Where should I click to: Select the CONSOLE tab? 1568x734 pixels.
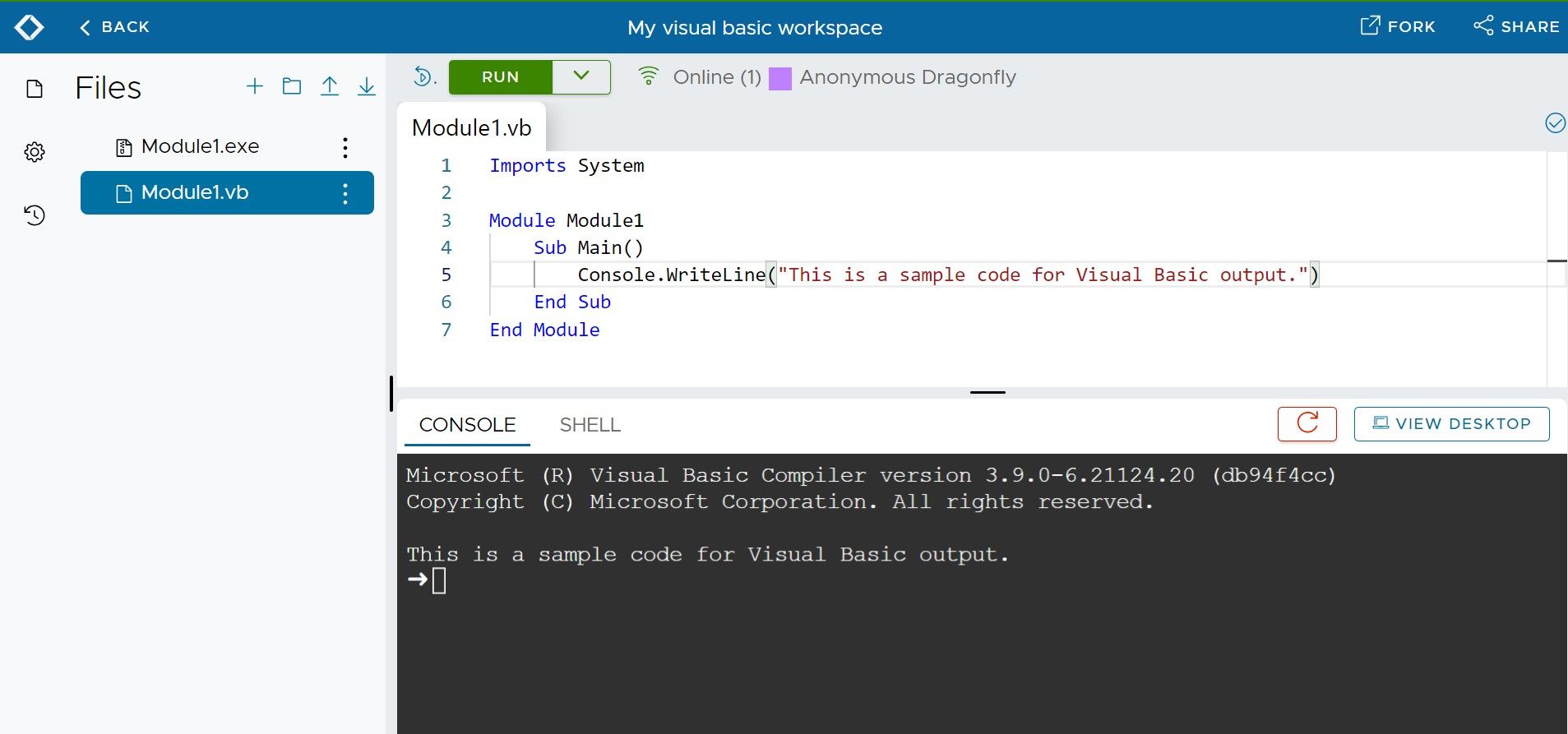[467, 425]
